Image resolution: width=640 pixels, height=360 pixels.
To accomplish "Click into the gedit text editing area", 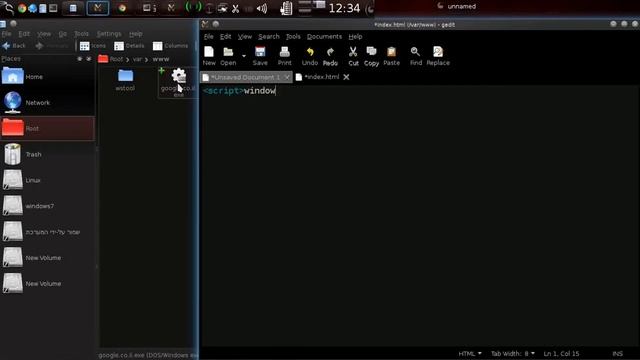I will point(419,216).
